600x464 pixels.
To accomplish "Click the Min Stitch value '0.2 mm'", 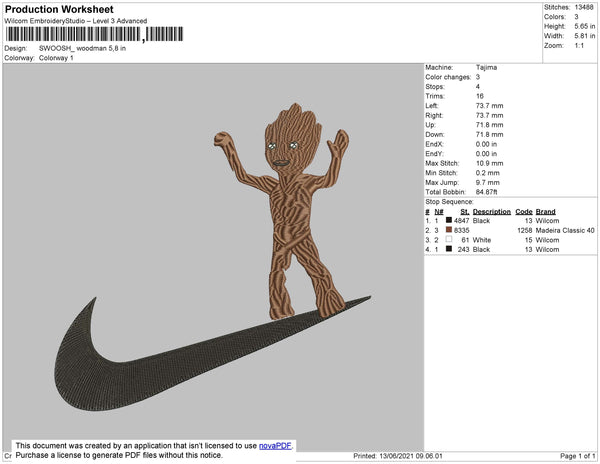I will tap(488, 173).
